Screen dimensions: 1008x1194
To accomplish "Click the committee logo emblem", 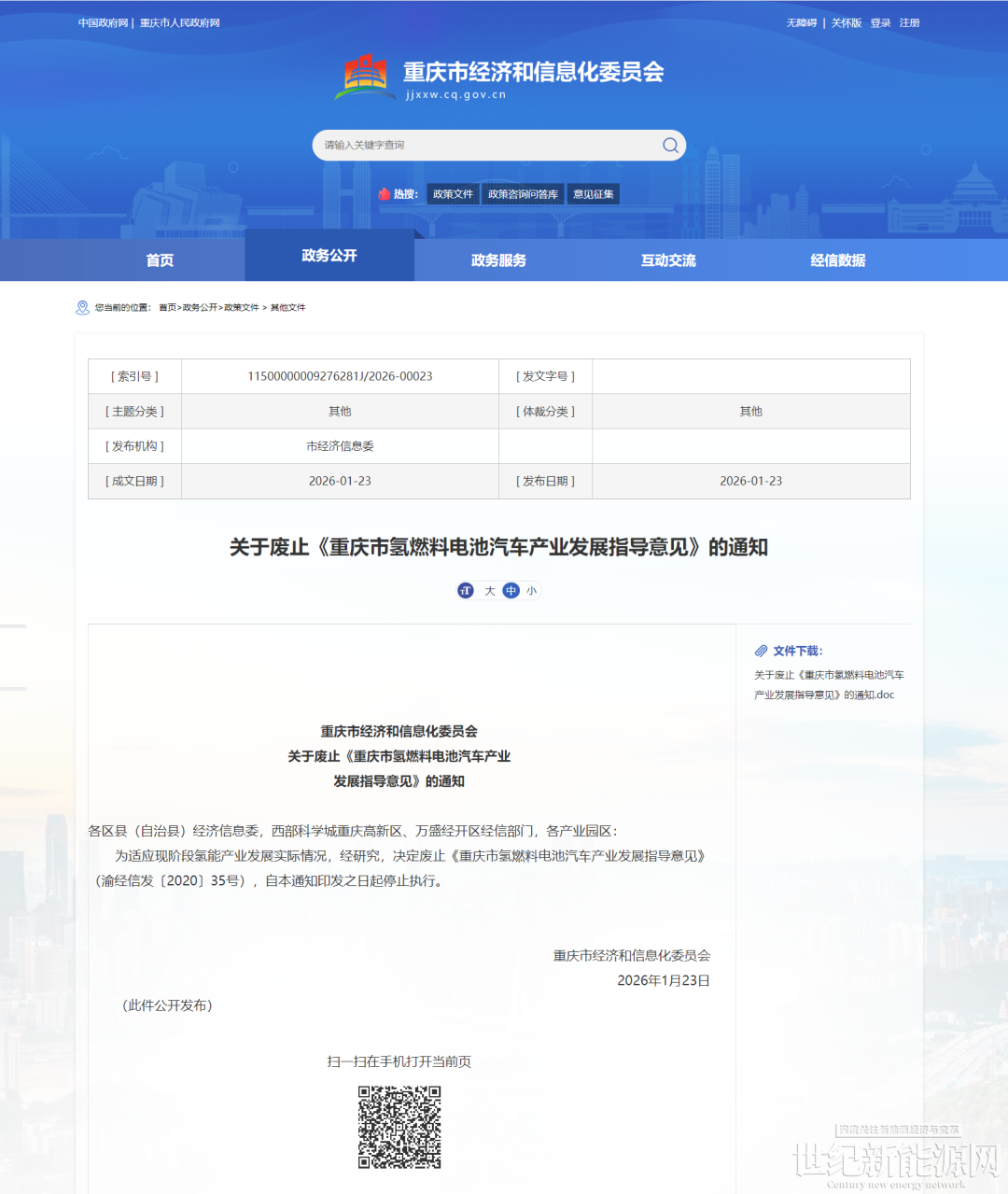I will click(x=365, y=77).
